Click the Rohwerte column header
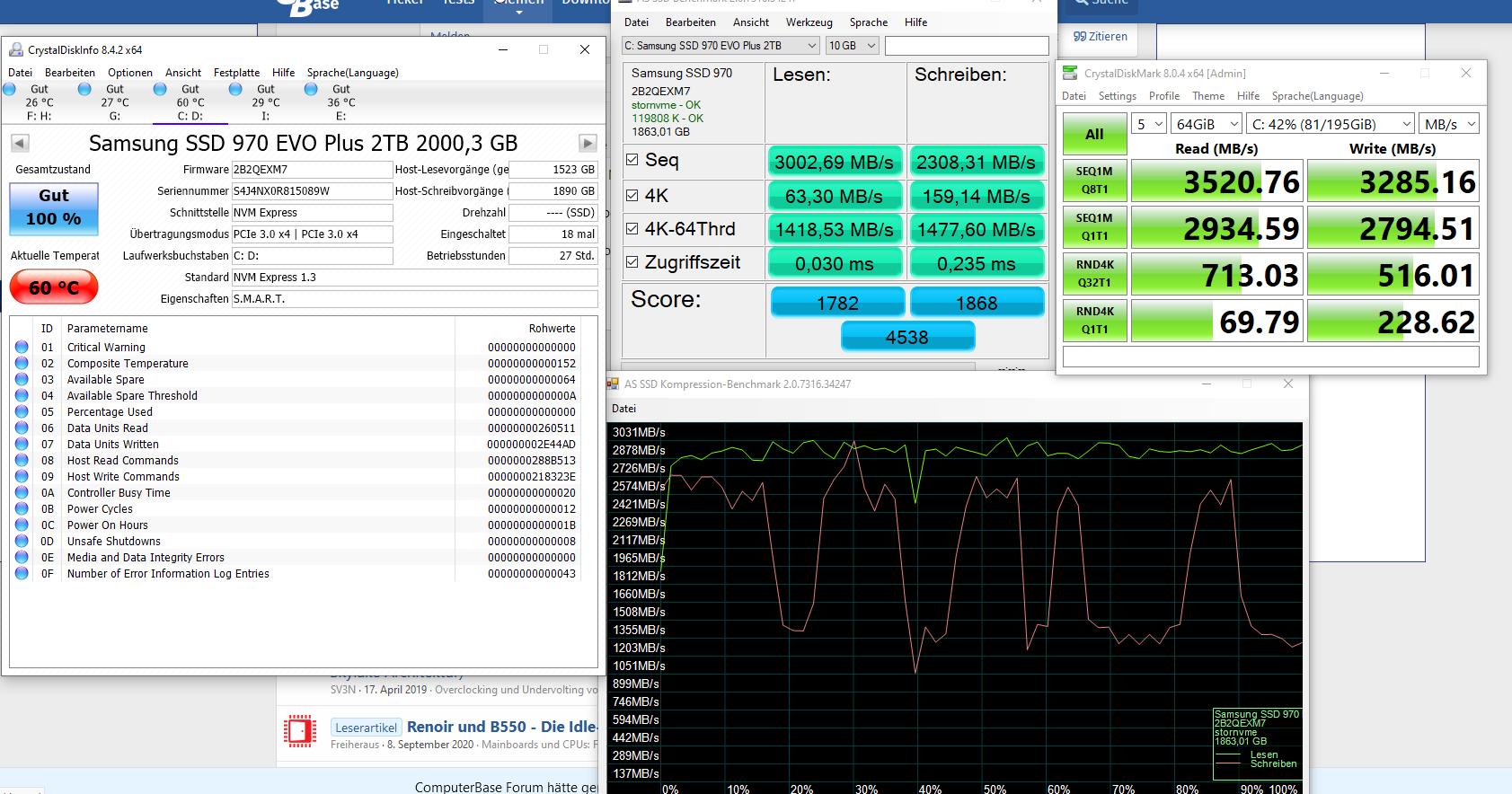Image resolution: width=1512 pixels, height=794 pixels. click(552, 329)
